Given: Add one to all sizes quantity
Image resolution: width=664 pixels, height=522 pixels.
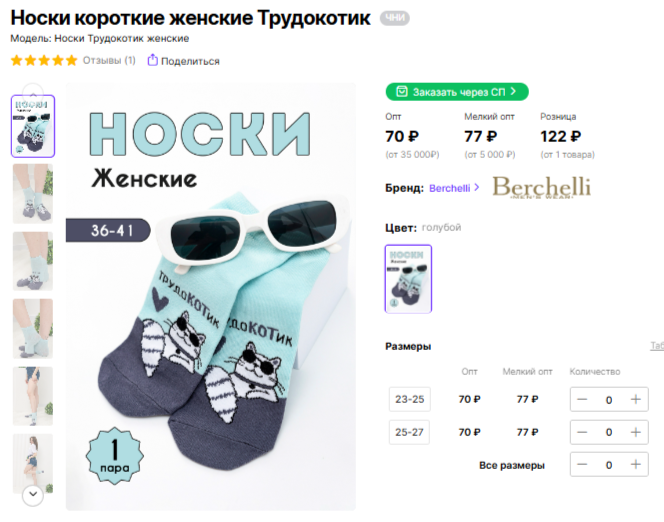Looking at the screenshot, I should (636, 464).
